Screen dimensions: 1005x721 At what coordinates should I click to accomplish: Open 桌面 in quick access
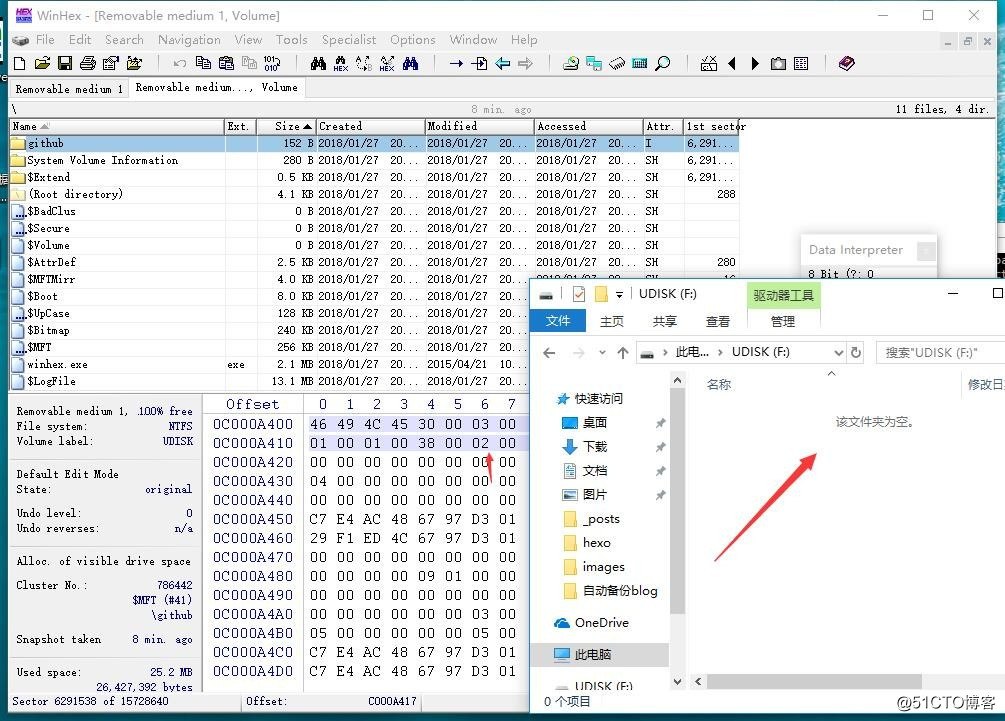point(594,422)
